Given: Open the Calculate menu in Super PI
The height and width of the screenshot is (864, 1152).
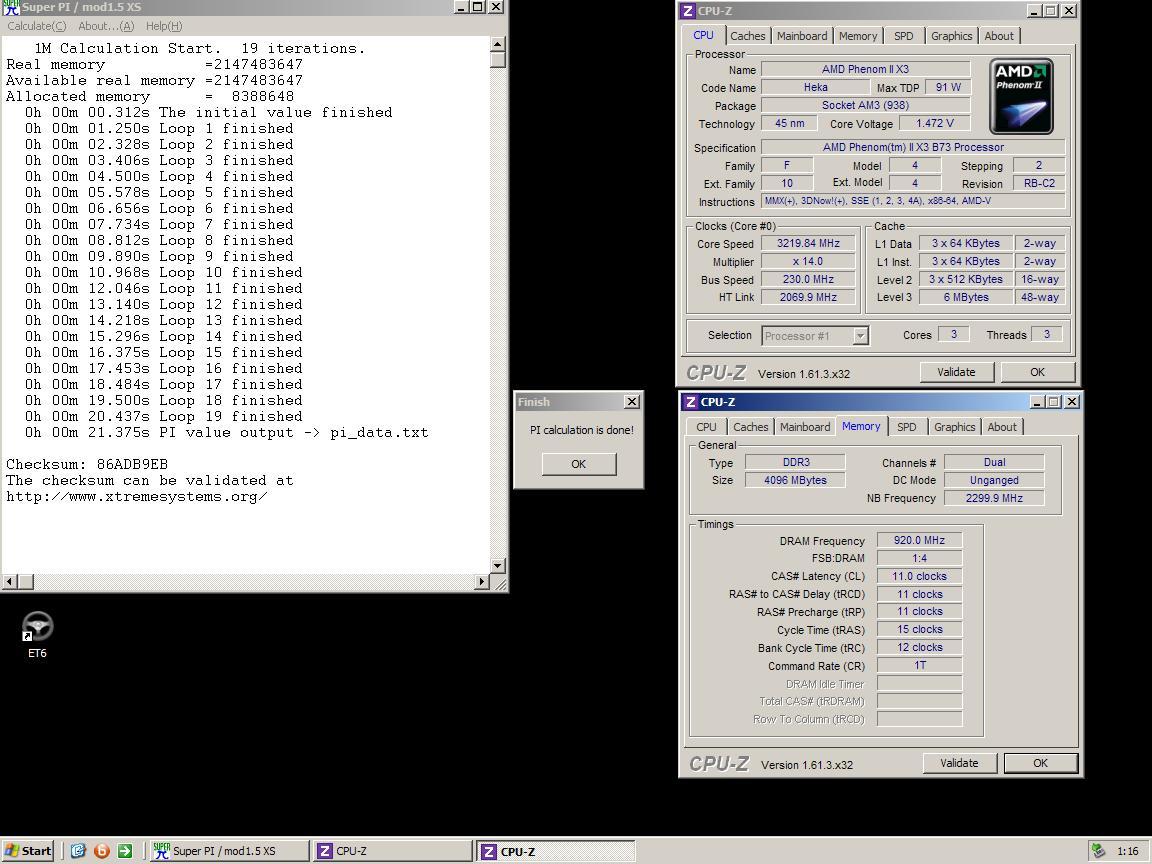Looking at the screenshot, I should click(36, 26).
